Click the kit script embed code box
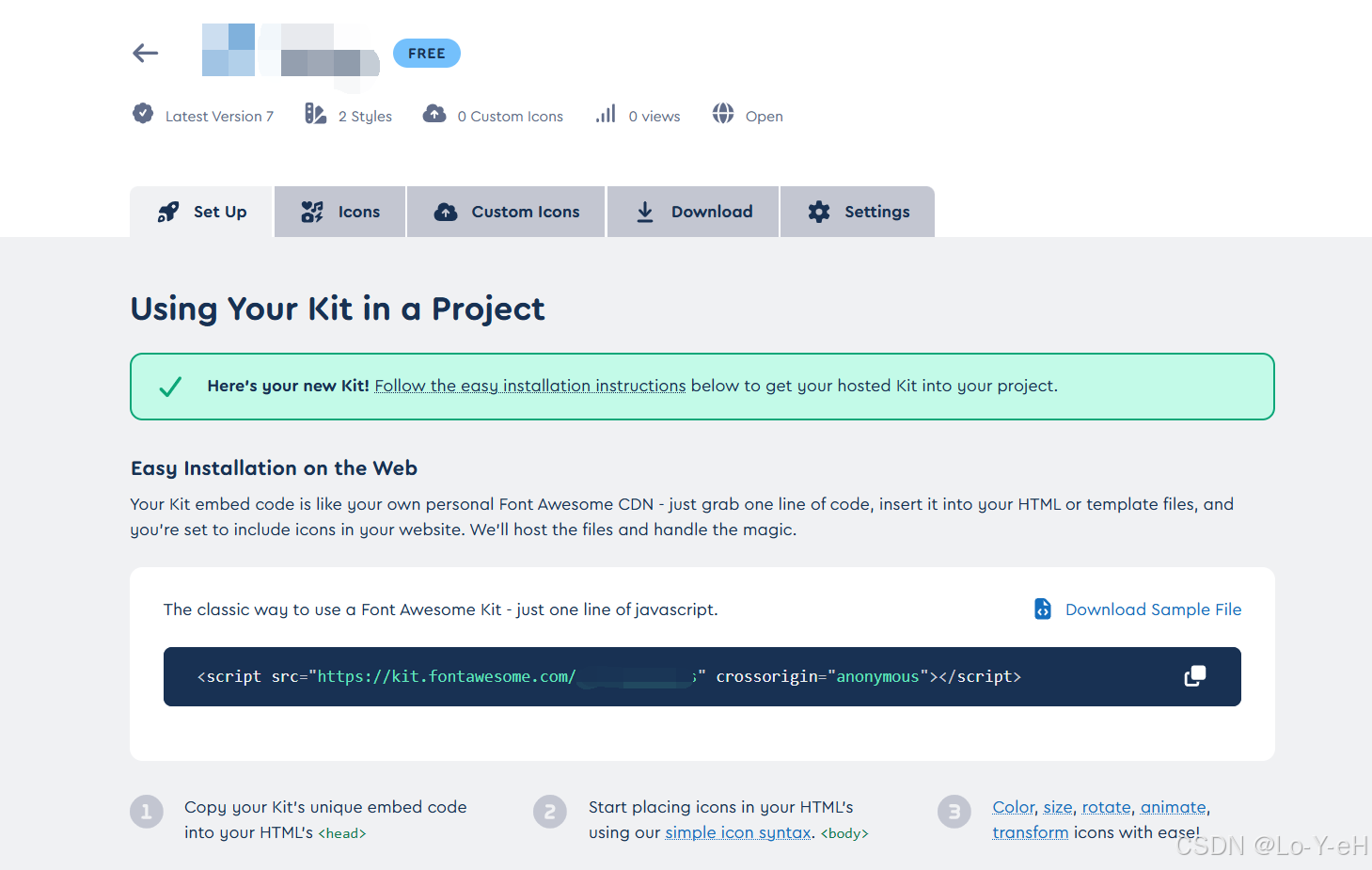1372x870 pixels. 702,676
